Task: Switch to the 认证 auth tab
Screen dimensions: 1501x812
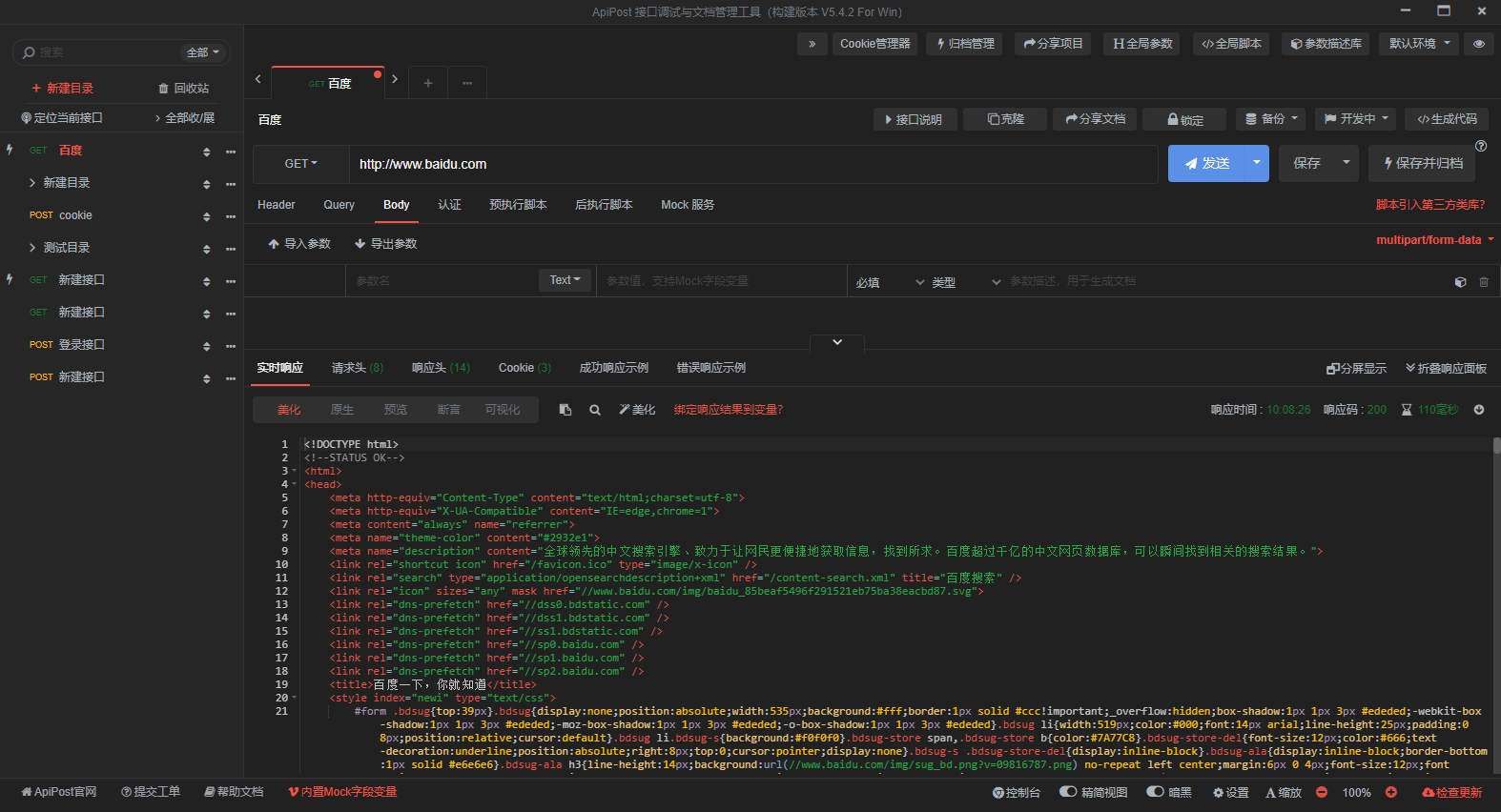Action: [450, 205]
